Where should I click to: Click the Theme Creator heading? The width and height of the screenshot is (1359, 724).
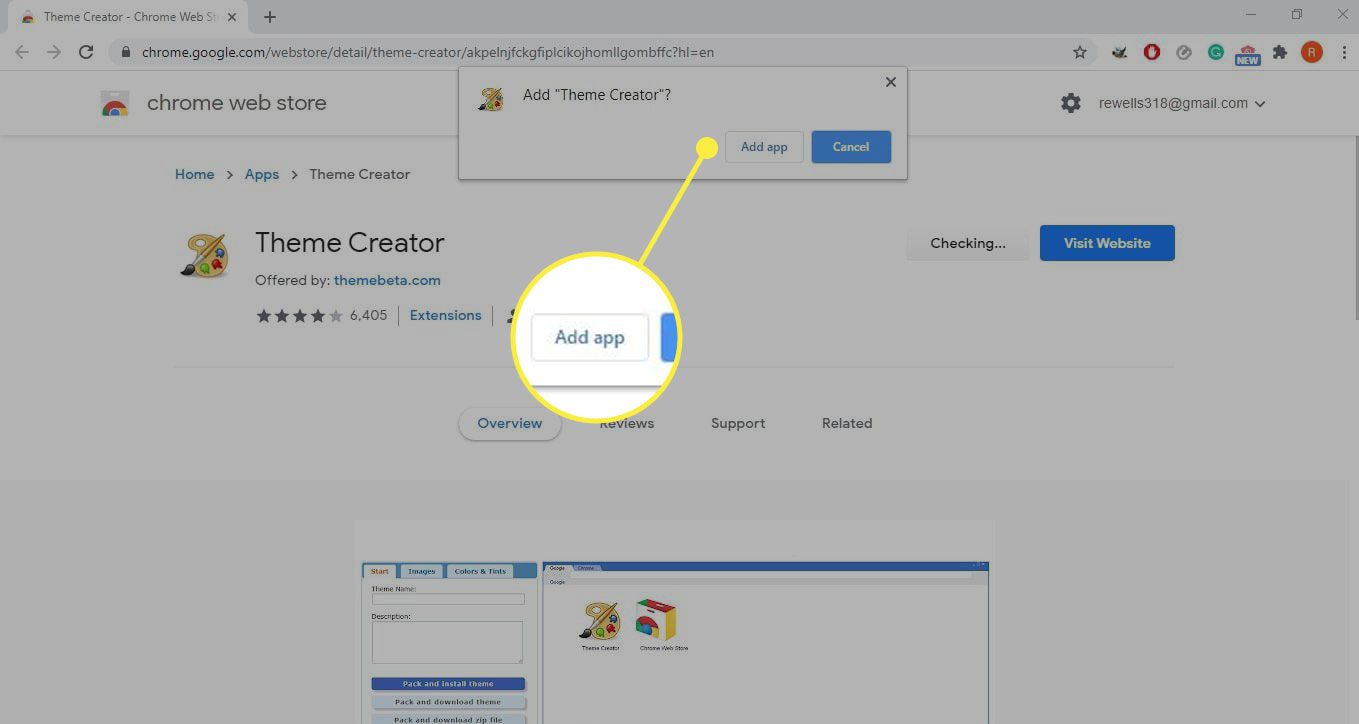coord(350,242)
